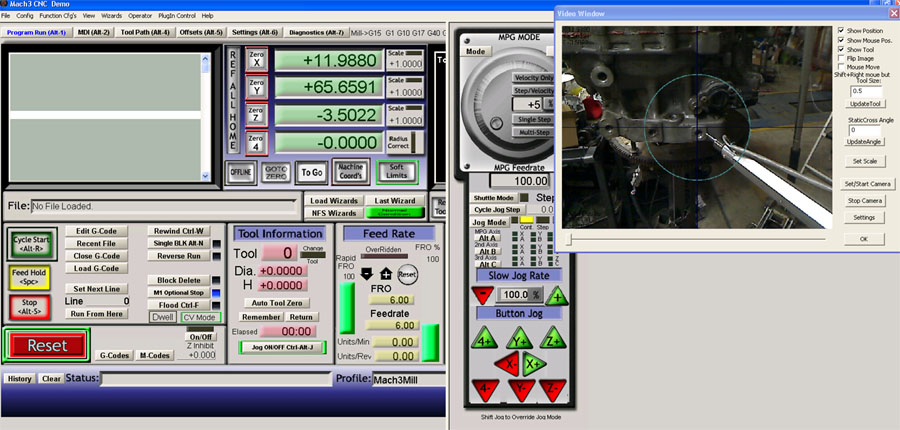This screenshot has width=900, height=430.
Task: Click the Zero 4 axis button
Action: (x=256, y=142)
